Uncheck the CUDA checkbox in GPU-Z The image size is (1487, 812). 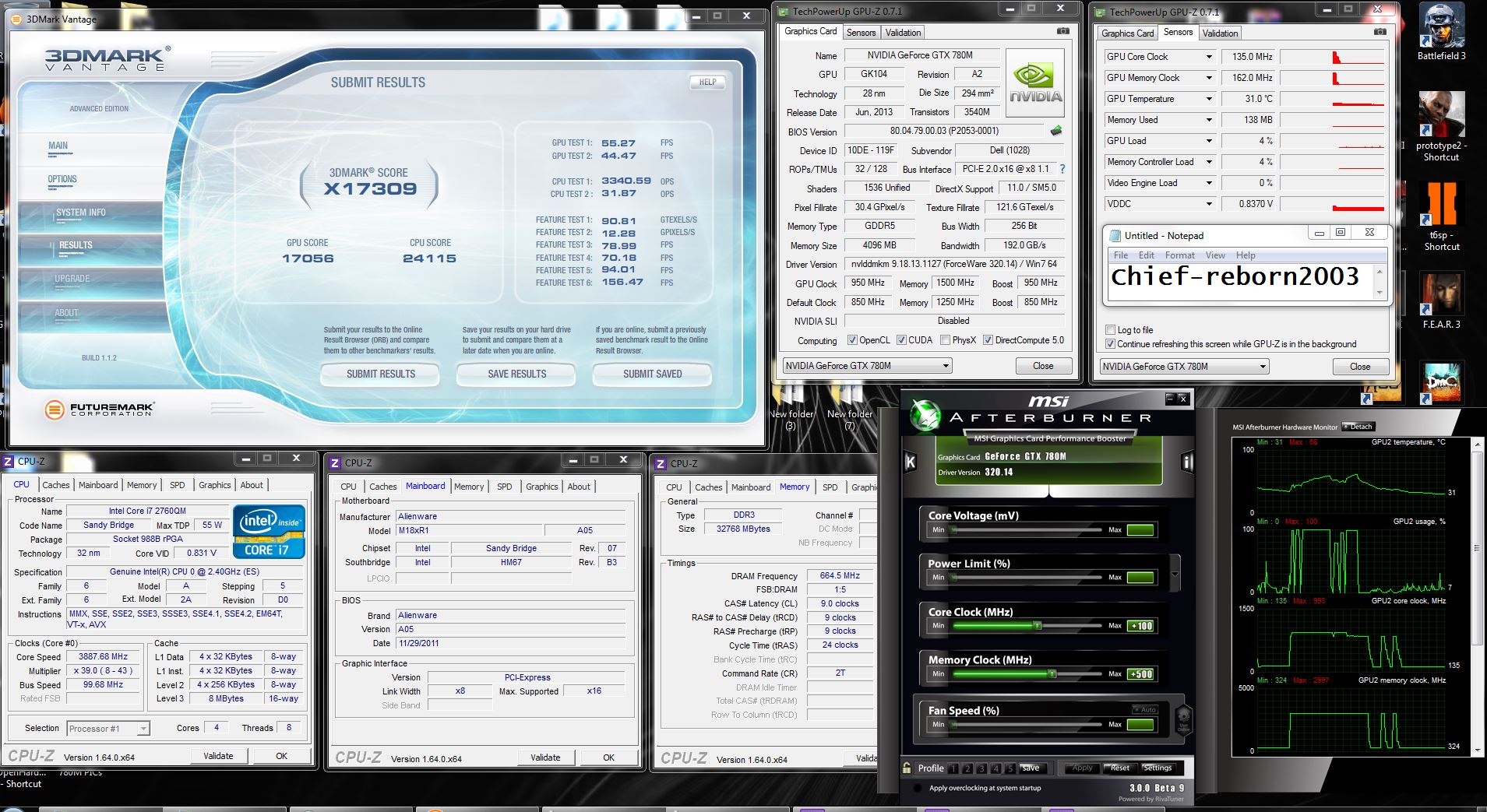pos(901,340)
